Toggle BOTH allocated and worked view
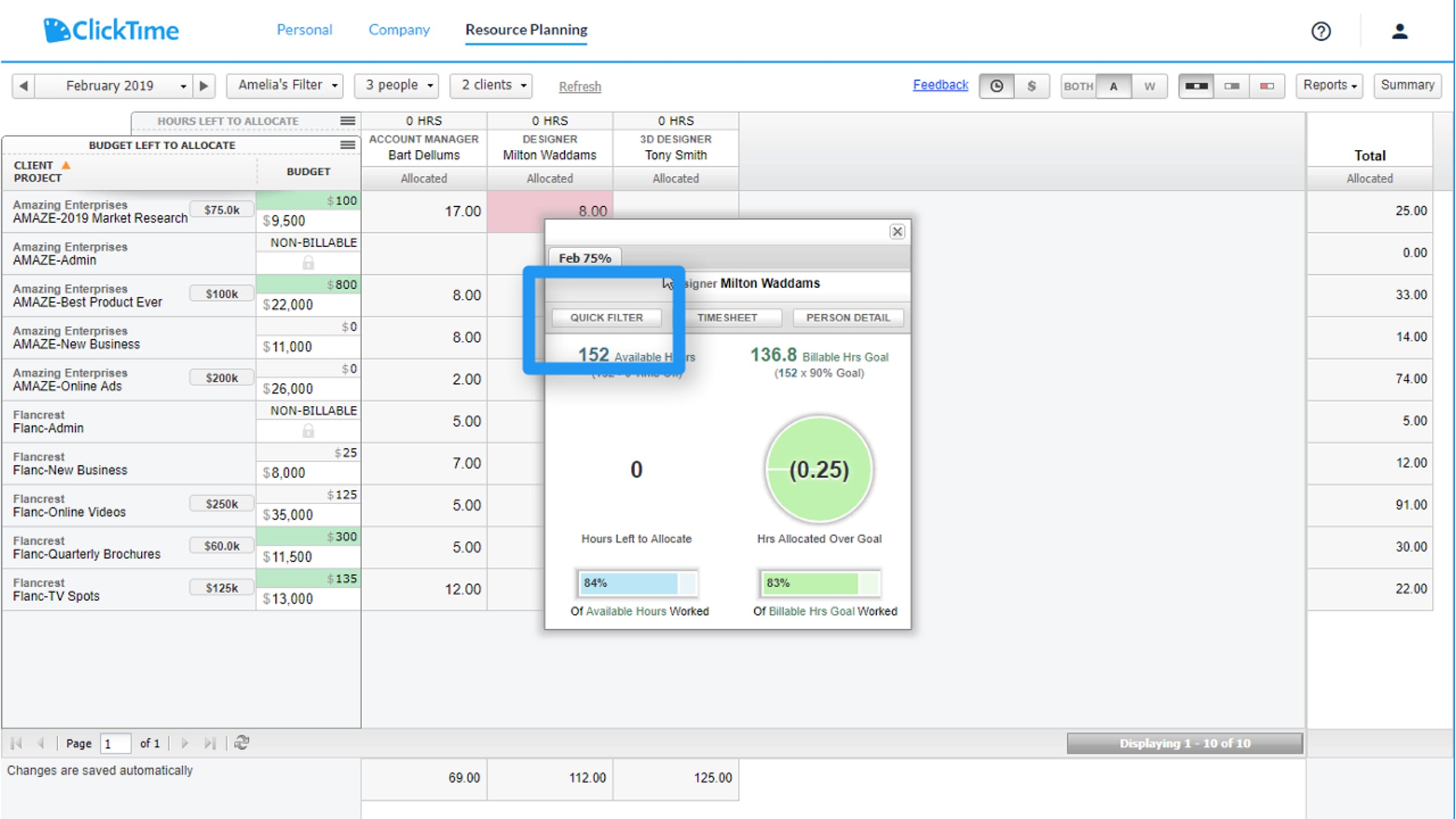The width and height of the screenshot is (1456, 819). point(1078,86)
